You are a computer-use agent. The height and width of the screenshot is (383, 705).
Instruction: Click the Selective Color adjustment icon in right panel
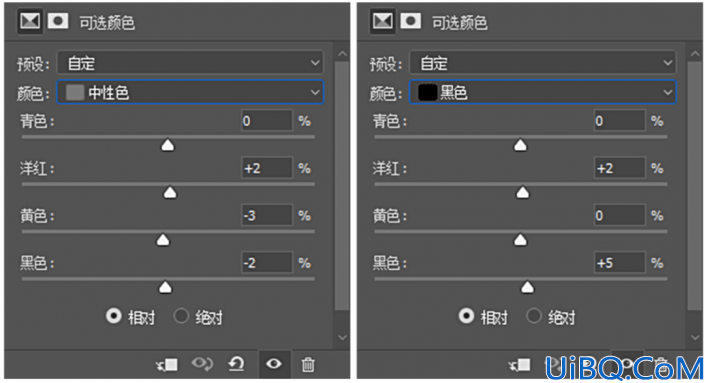tap(383, 21)
